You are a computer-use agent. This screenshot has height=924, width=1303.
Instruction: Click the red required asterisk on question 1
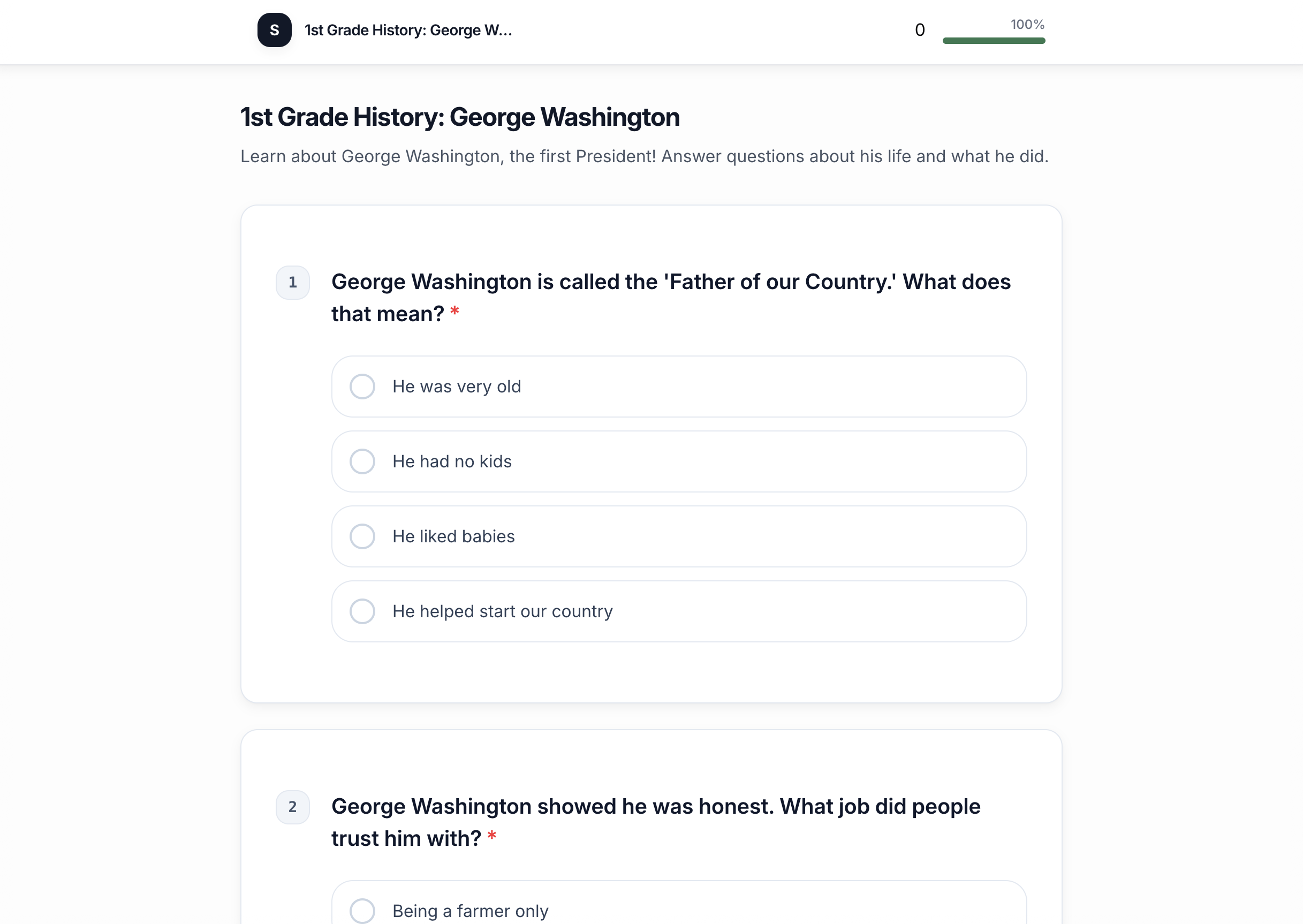(454, 312)
